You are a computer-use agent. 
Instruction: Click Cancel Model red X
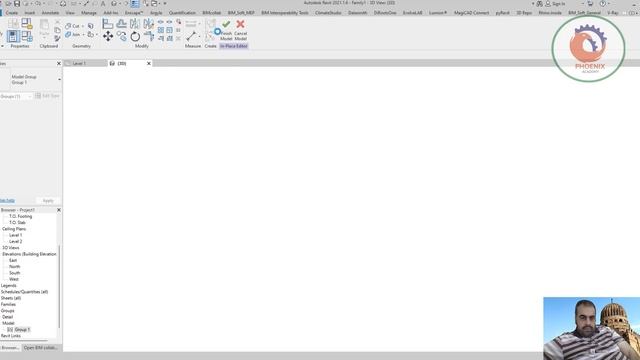[240, 24]
